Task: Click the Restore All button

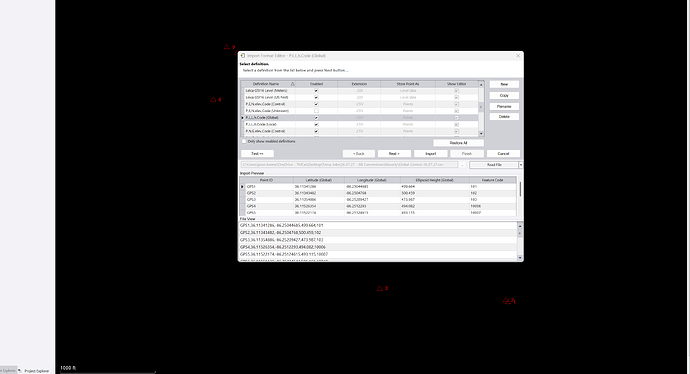Action: [x=459, y=143]
